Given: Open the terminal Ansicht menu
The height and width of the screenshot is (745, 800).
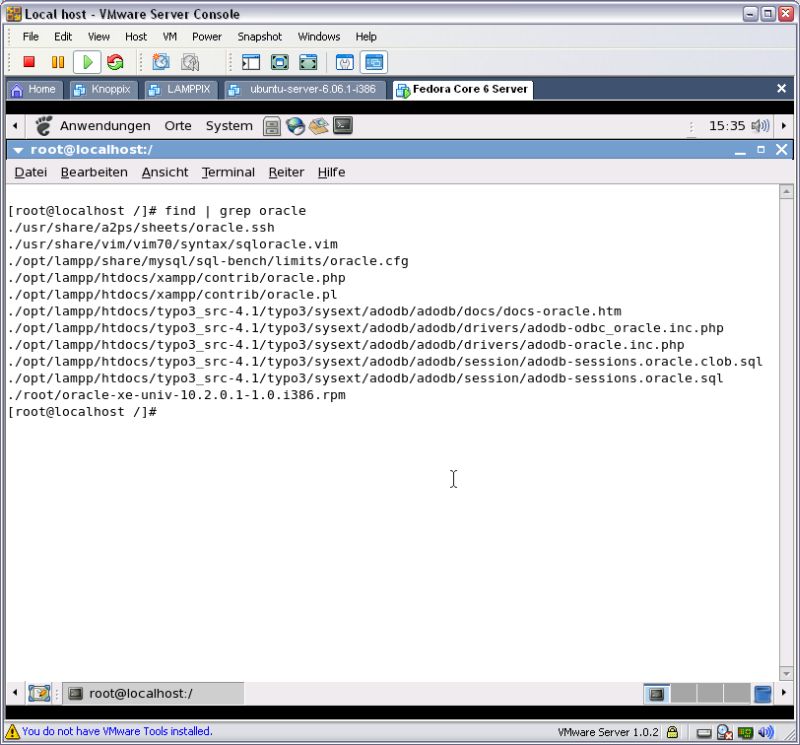Looking at the screenshot, I should [165, 172].
